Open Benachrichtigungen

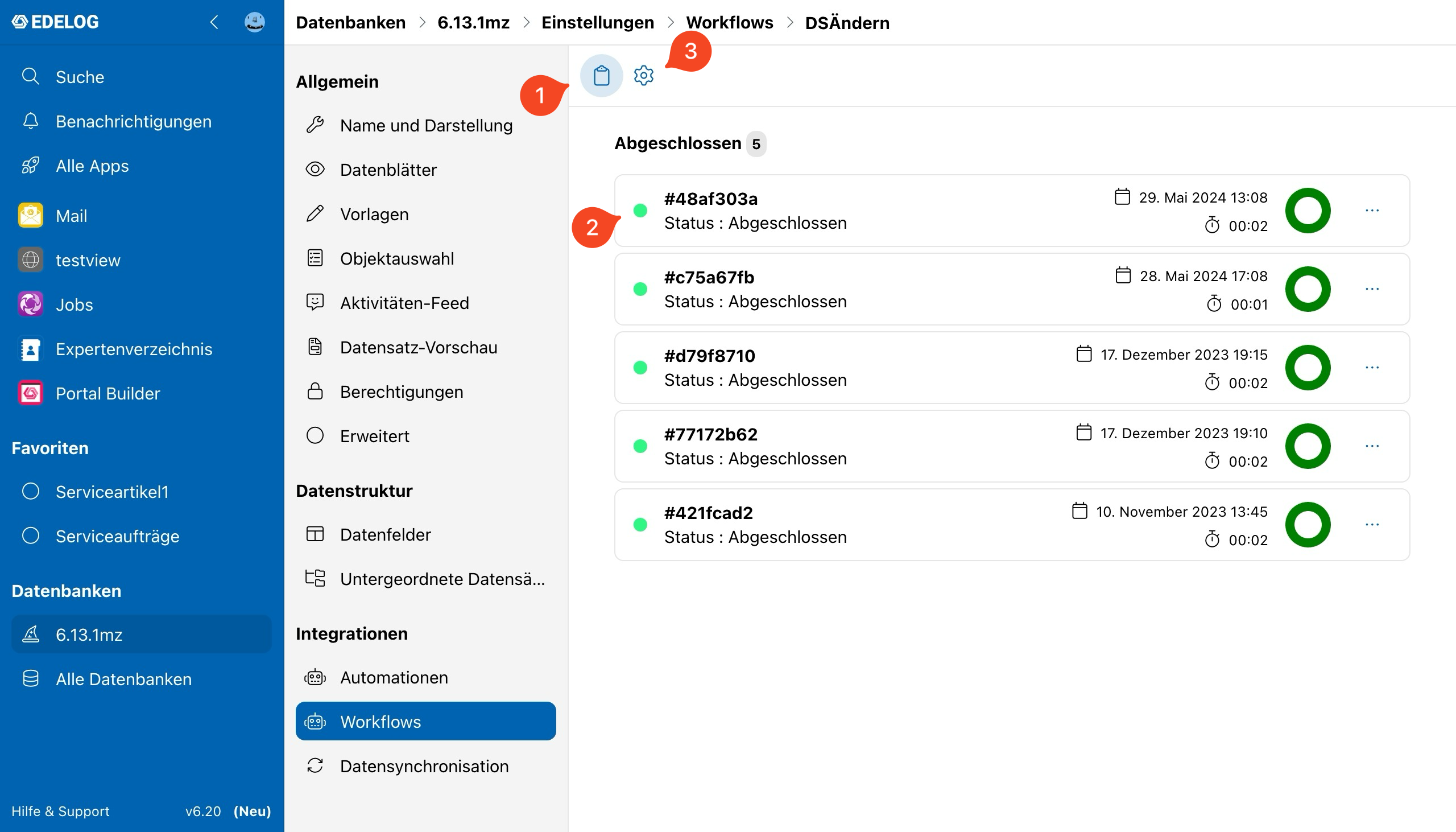[142, 121]
